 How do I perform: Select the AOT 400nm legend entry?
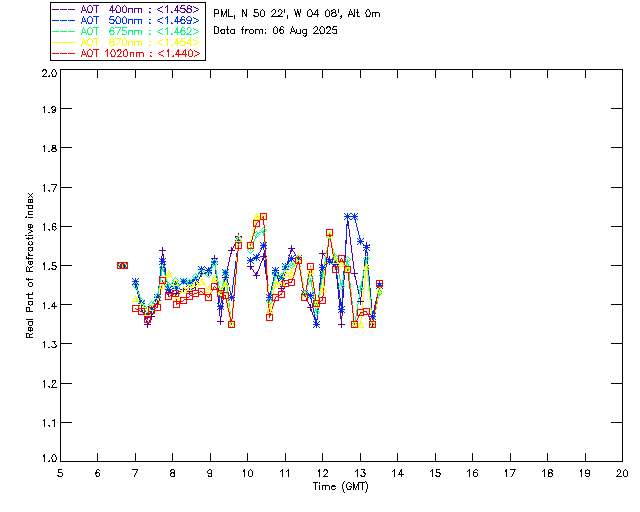(127, 9)
